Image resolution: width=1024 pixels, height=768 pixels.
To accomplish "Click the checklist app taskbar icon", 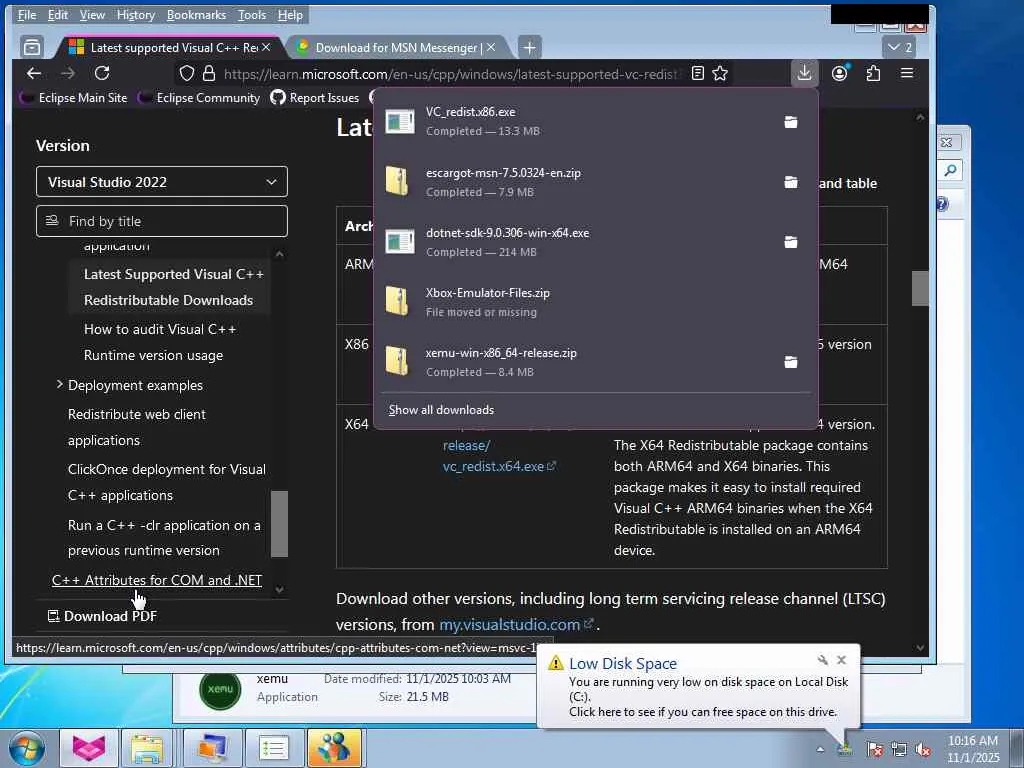I will 273,748.
